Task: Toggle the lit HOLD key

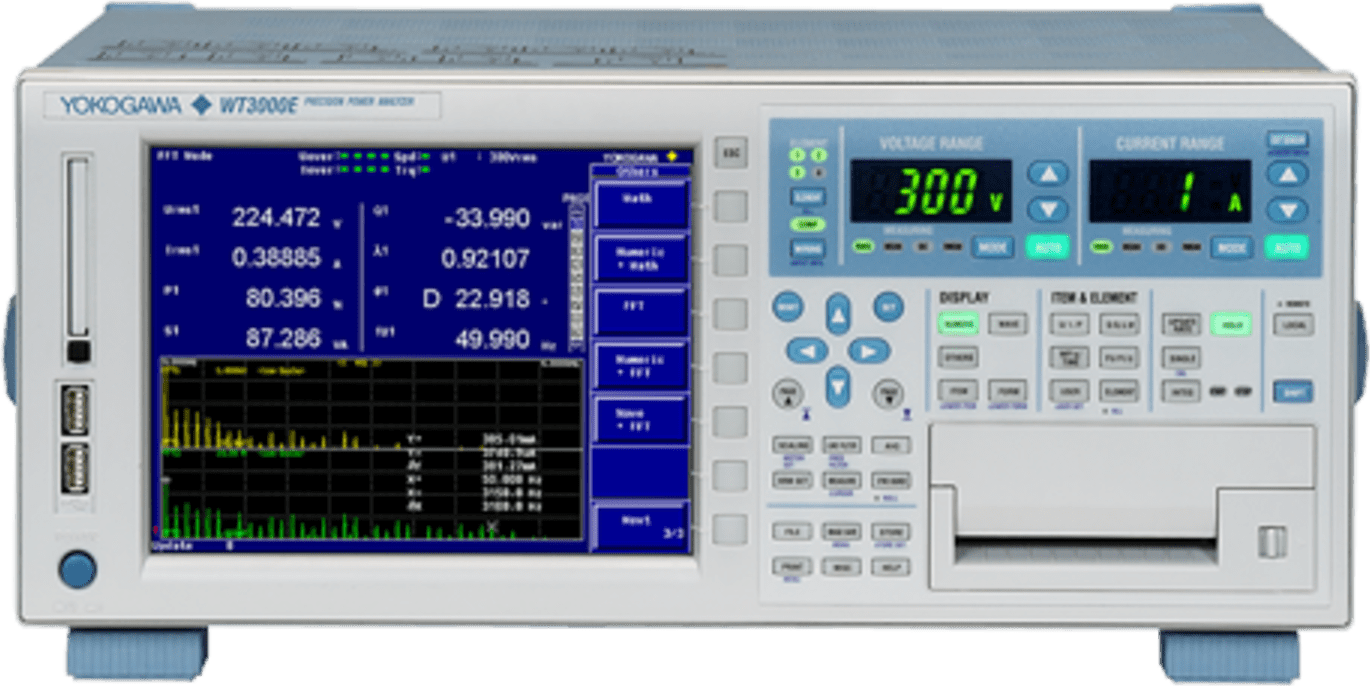Action: pyautogui.click(x=1232, y=325)
